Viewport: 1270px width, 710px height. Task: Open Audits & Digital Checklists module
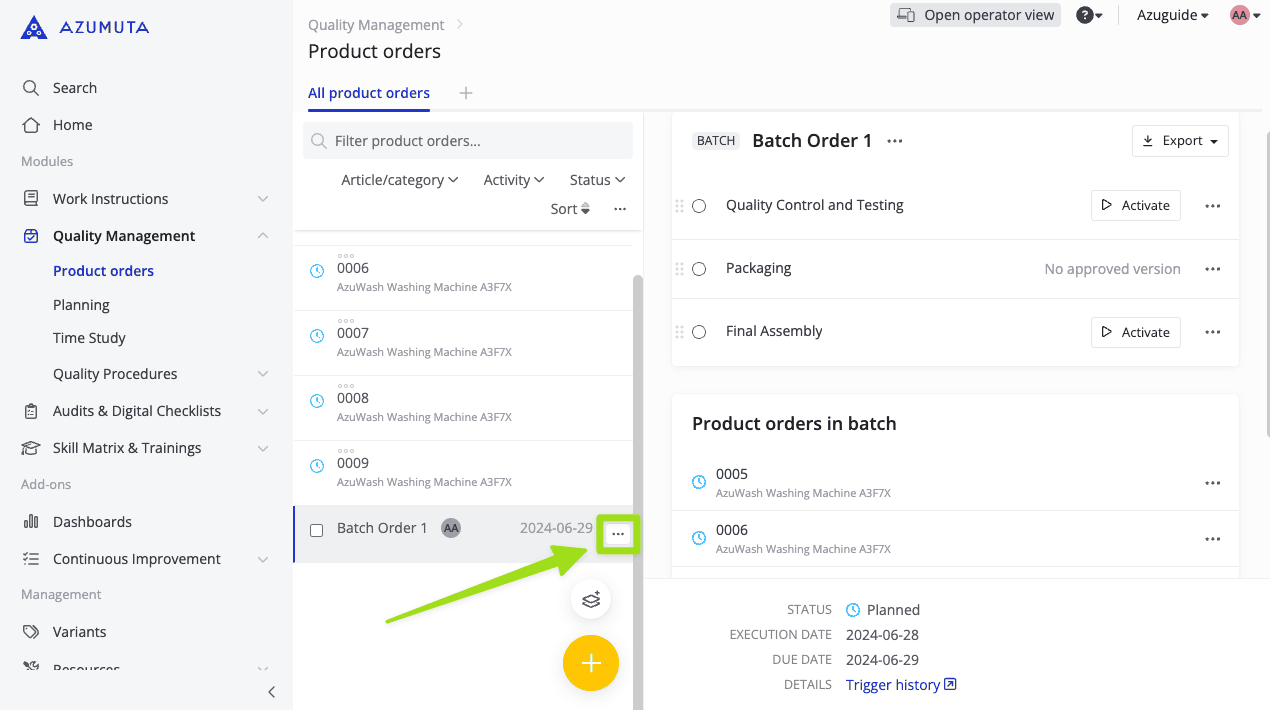tap(32, 410)
